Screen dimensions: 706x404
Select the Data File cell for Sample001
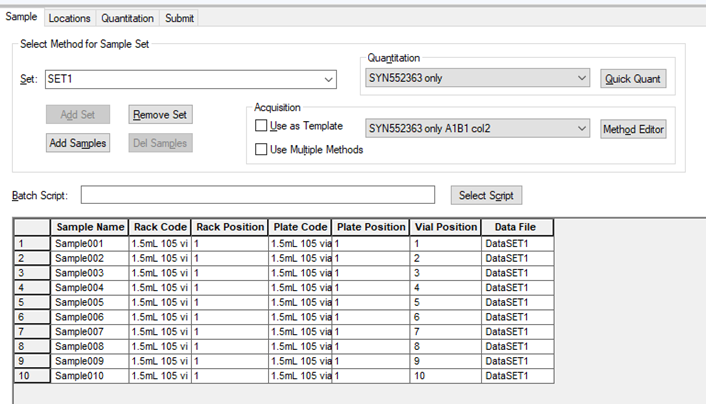click(517, 243)
